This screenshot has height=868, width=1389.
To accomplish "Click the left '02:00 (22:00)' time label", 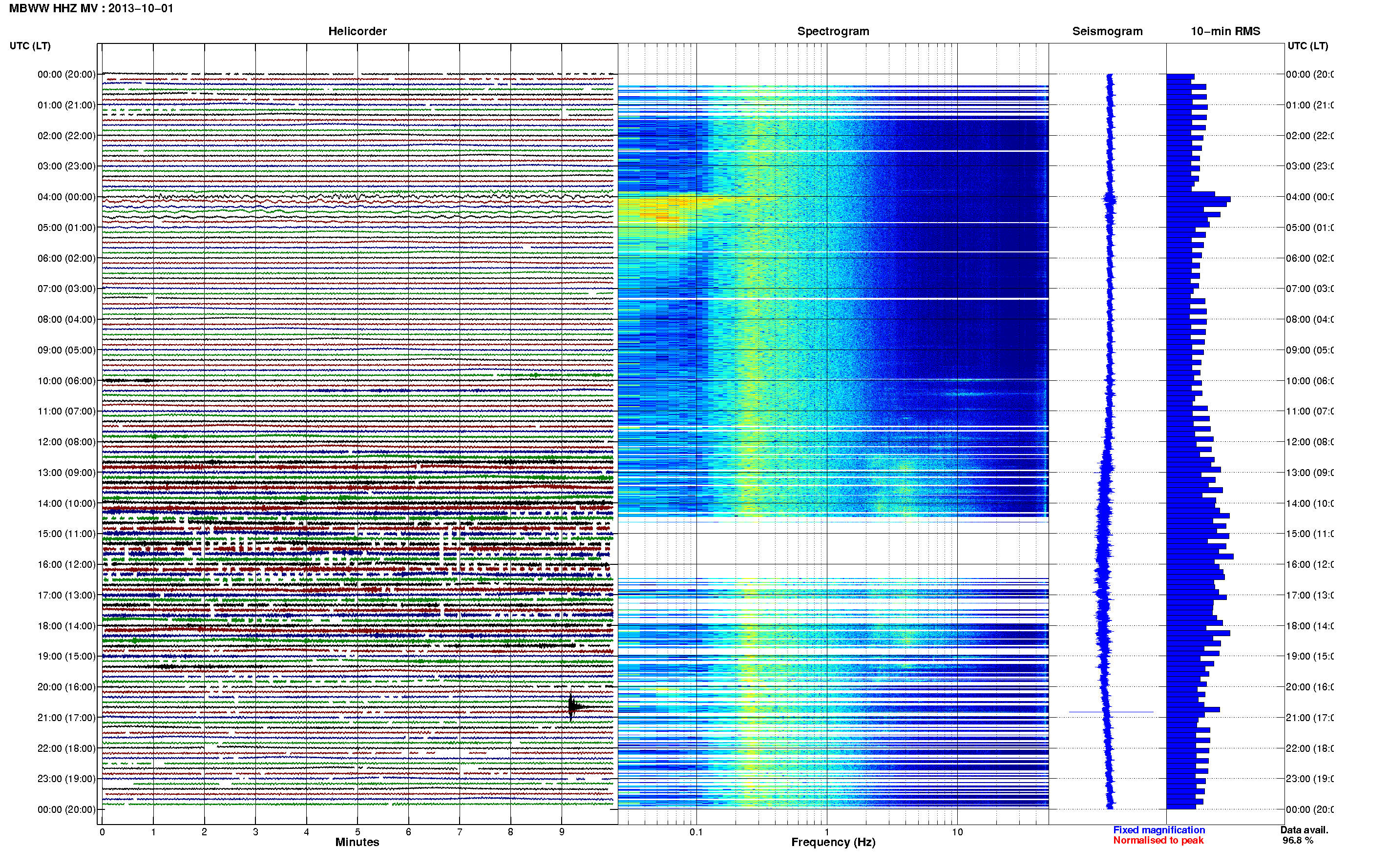I will [66, 136].
